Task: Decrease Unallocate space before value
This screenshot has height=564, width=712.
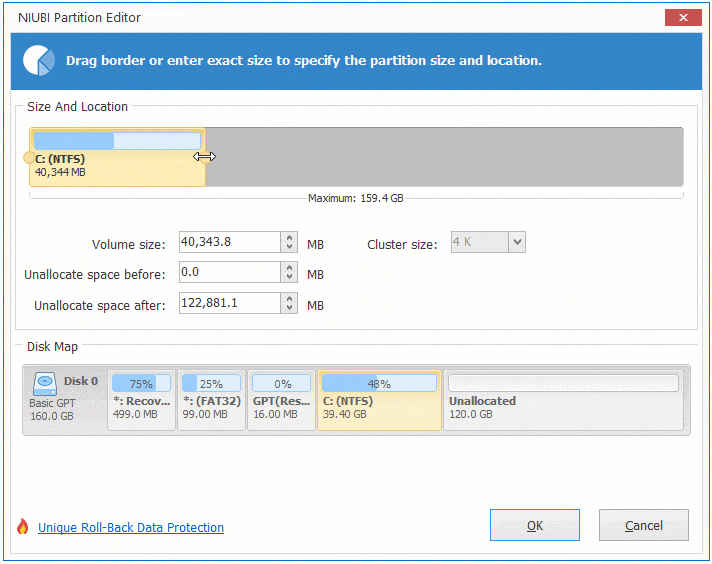Action: click(289, 277)
